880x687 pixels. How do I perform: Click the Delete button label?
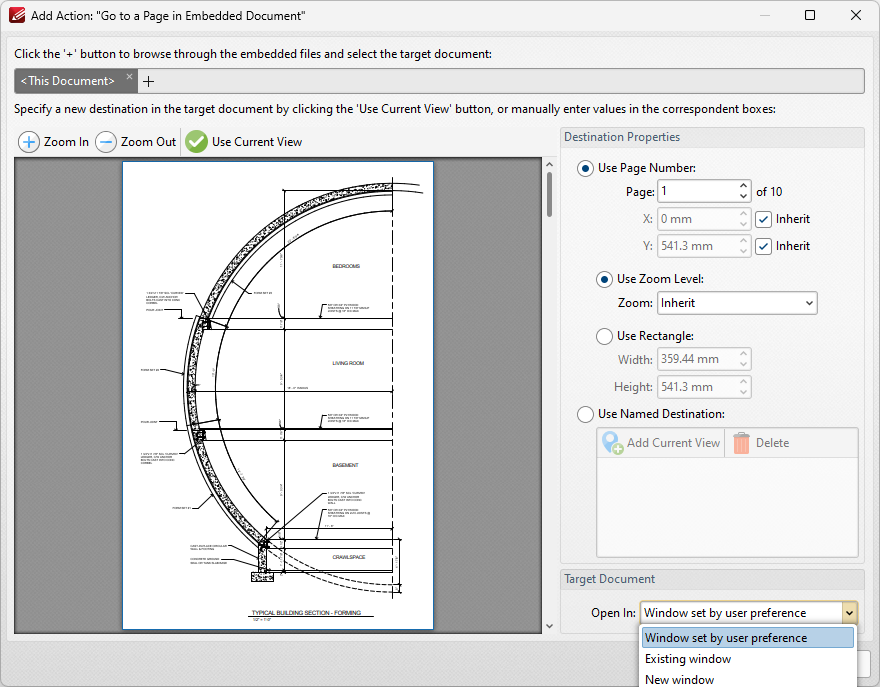(772, 443)
